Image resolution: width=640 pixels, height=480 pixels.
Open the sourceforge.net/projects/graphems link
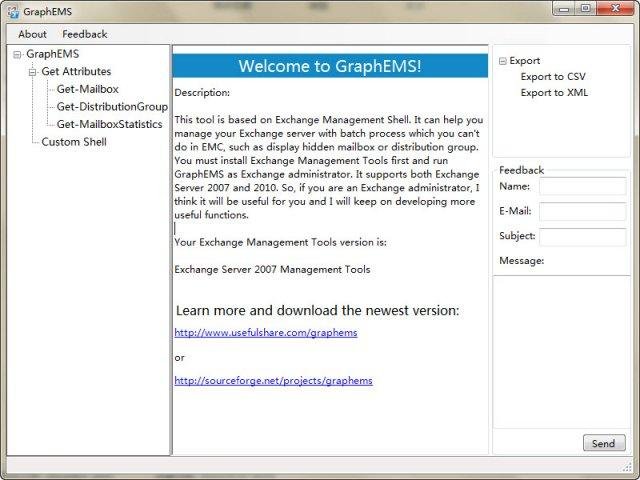coord(273,381)
